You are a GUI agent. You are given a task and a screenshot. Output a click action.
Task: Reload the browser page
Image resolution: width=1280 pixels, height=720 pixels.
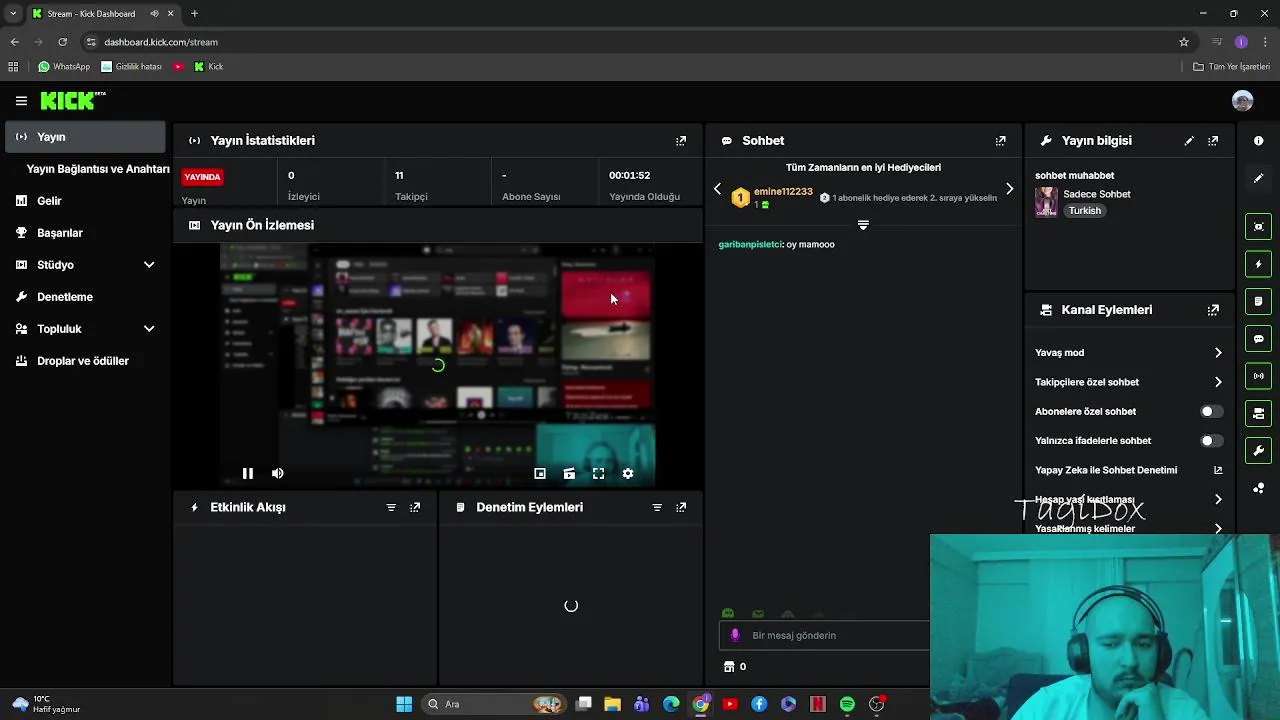[62, 42]
